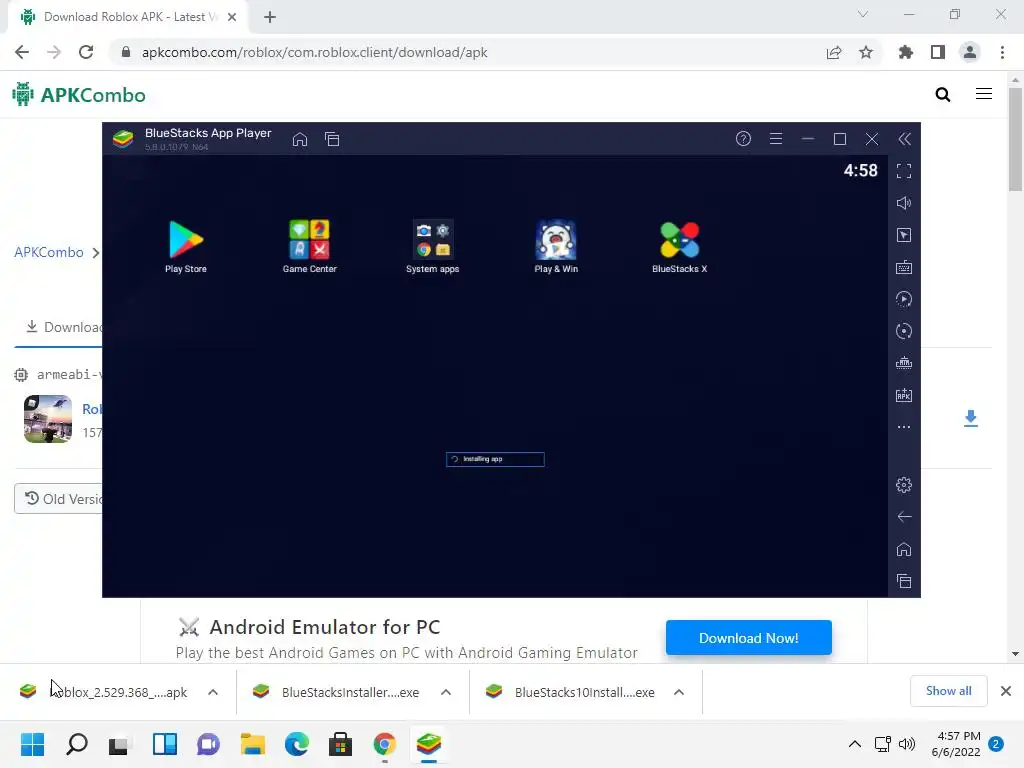Screen dimensions: 1024x768
Task: Collapse the BlueStacks side toolbar
Action: 904,138
